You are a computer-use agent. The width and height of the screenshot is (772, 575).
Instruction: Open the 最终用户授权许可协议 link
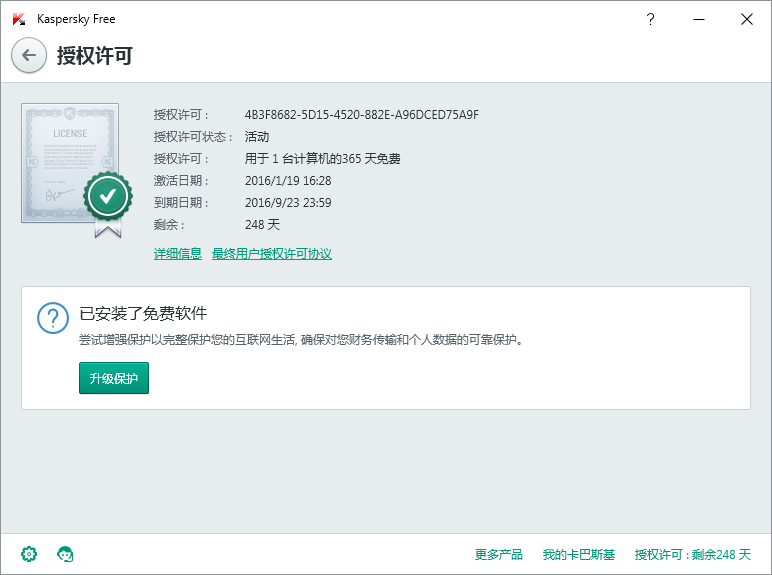[x=272, y=254]
